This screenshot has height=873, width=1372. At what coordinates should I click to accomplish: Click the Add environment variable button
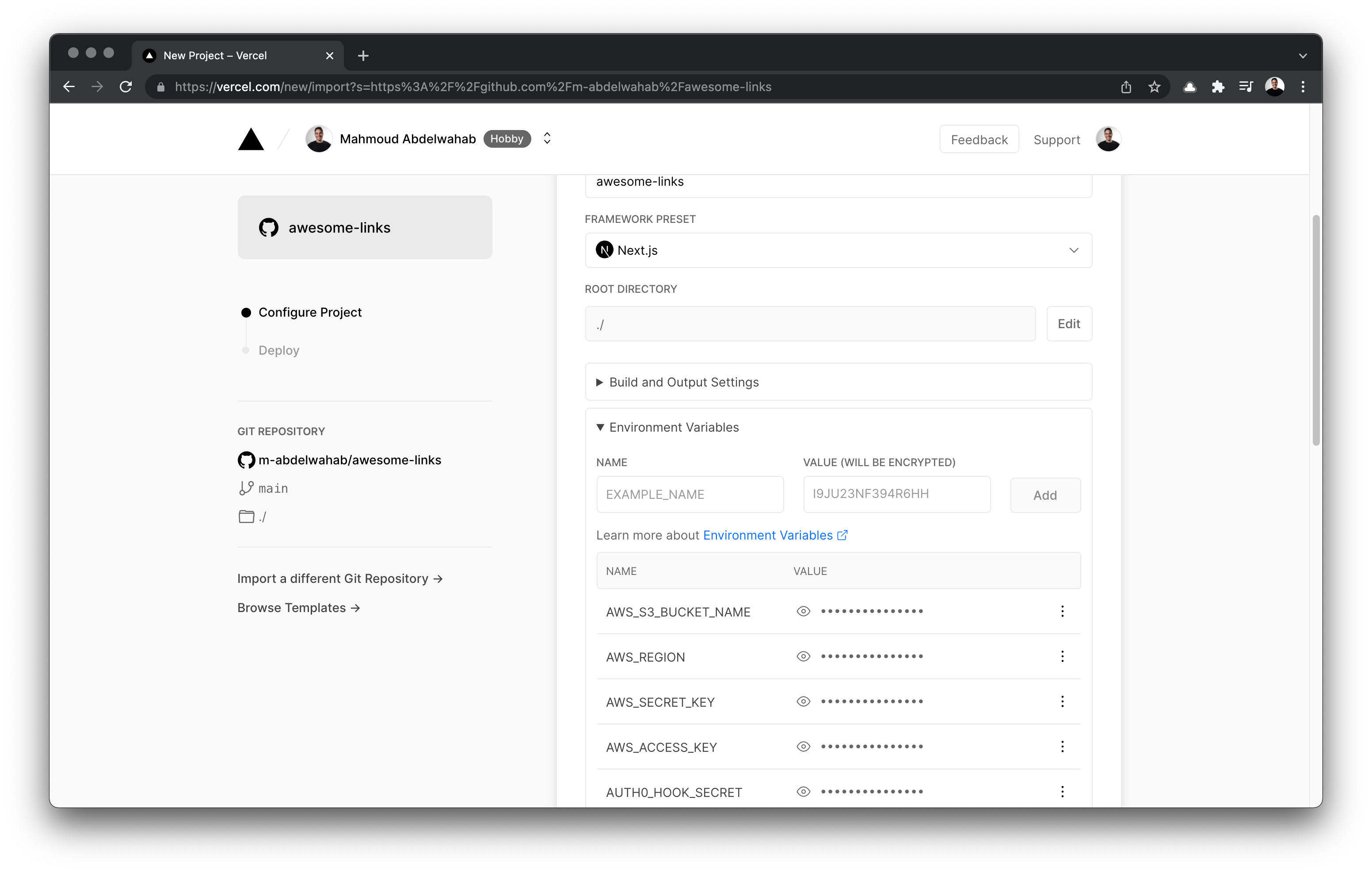point(1045,495)
